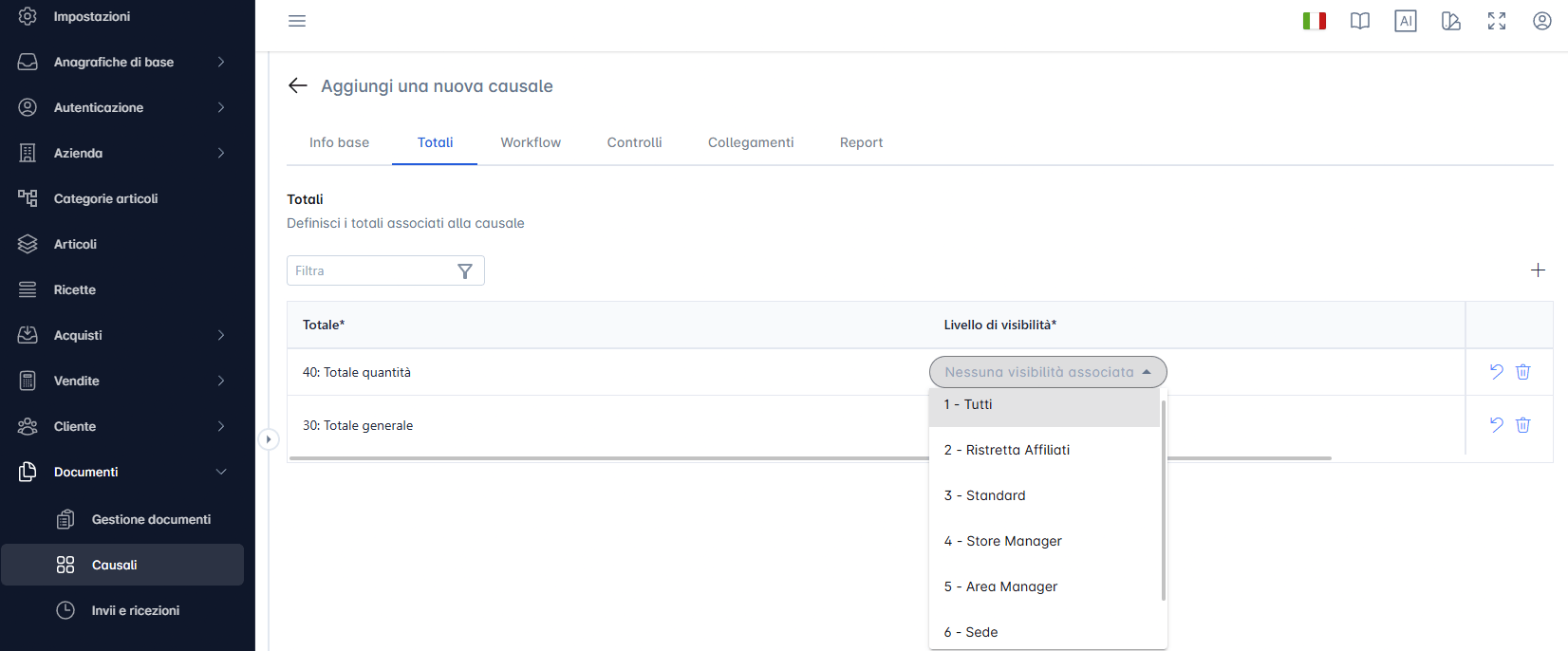Select the 3 - Standard option

click(x=1044, y=495)
